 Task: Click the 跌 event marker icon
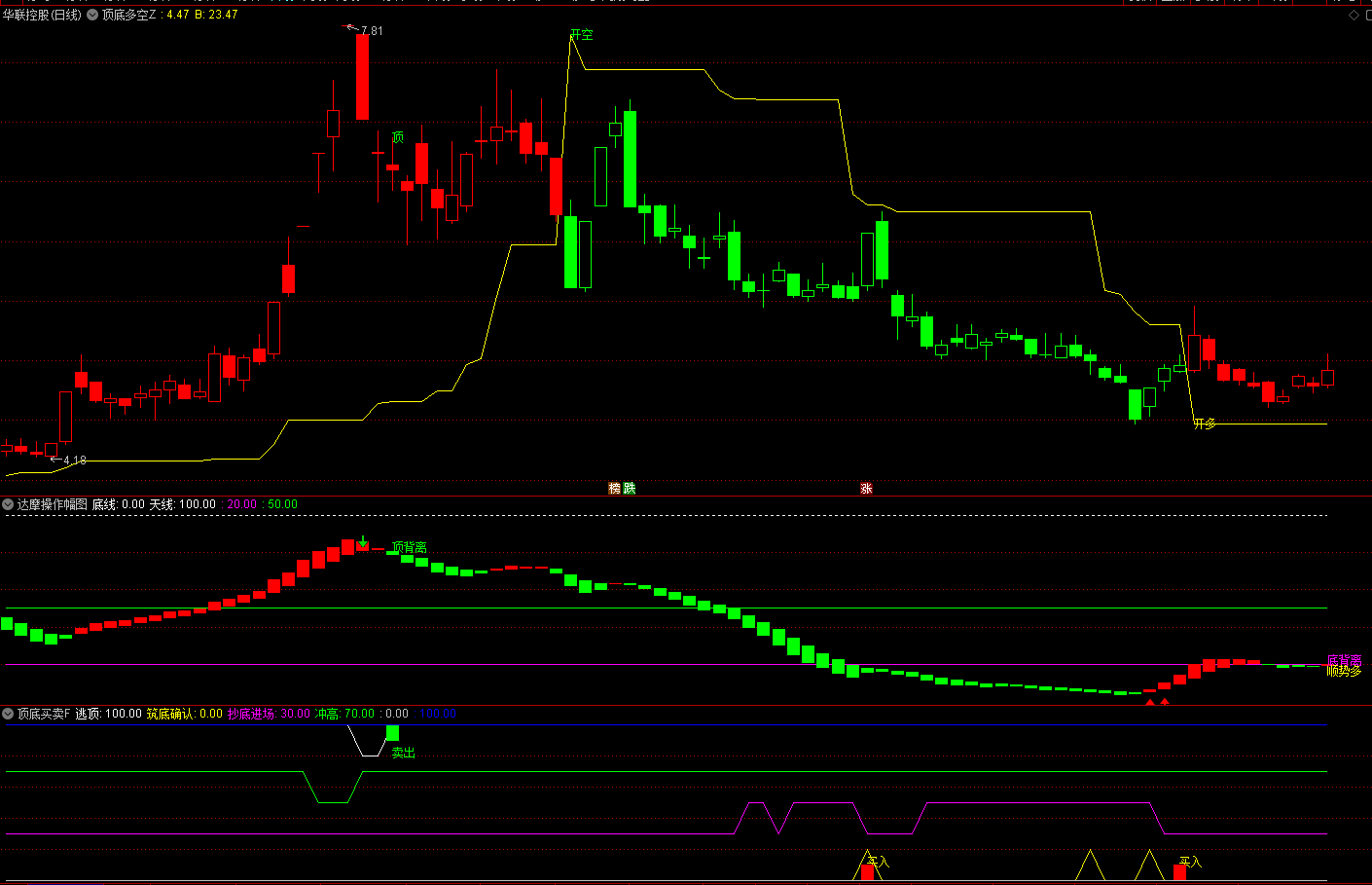[629, 488]
